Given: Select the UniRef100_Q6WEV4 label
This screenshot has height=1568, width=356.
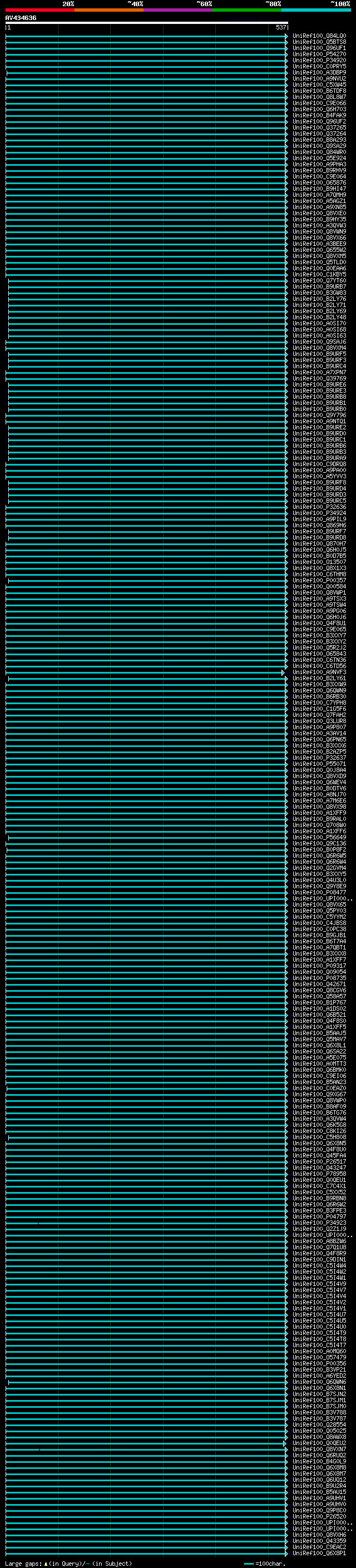Looking at the screenshot, I should tap(319, 782).
